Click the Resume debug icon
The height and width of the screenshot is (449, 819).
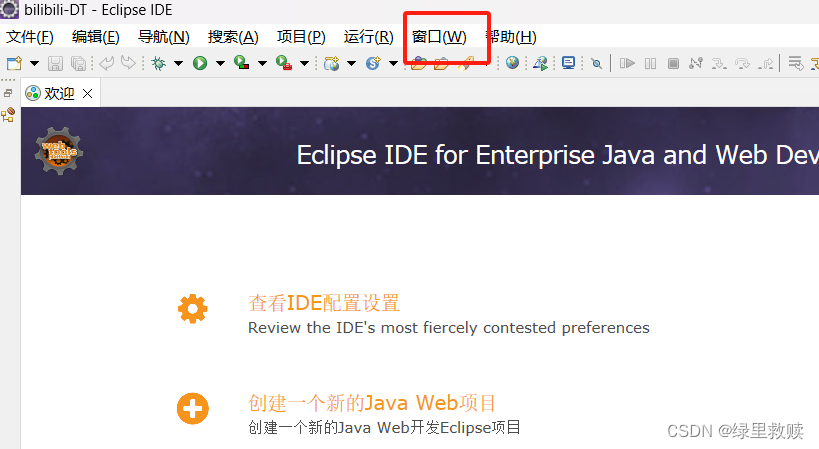tap(627, 64)
